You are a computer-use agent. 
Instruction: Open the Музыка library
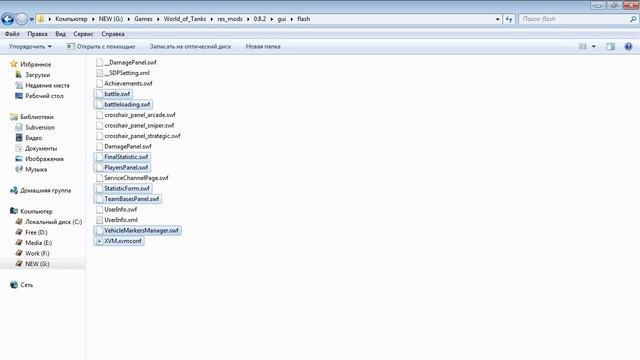coord(31,169)
